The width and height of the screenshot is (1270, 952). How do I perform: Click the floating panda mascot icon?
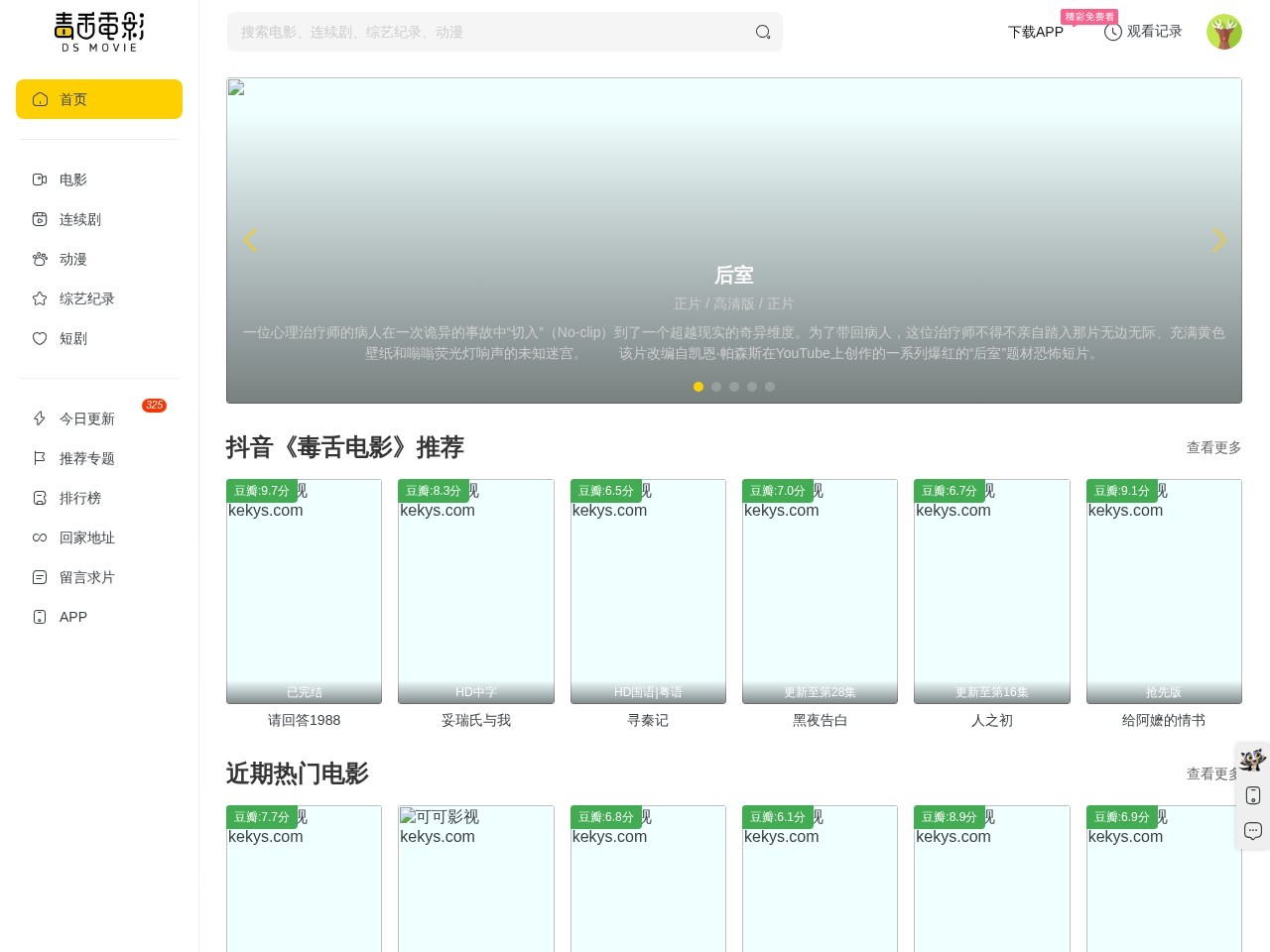pyautogui.click(x=1253, y=760)
